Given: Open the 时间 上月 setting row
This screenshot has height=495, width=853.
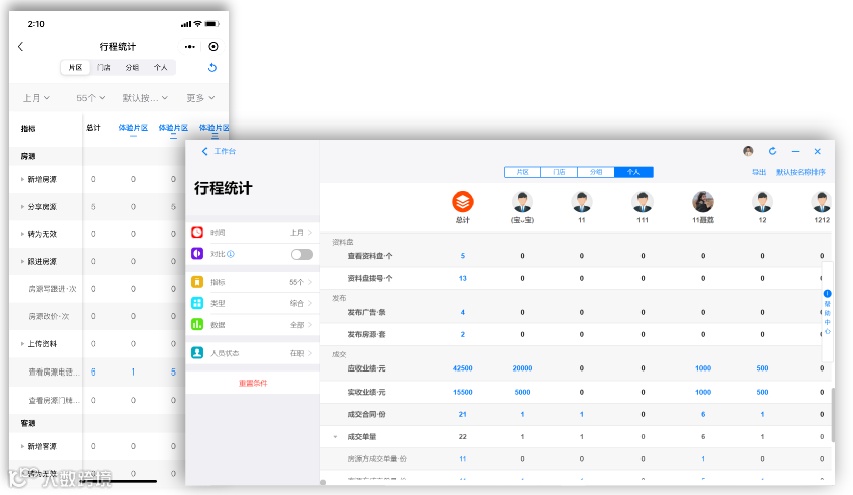Looking at the screenshot, I should tap(252, 232).
